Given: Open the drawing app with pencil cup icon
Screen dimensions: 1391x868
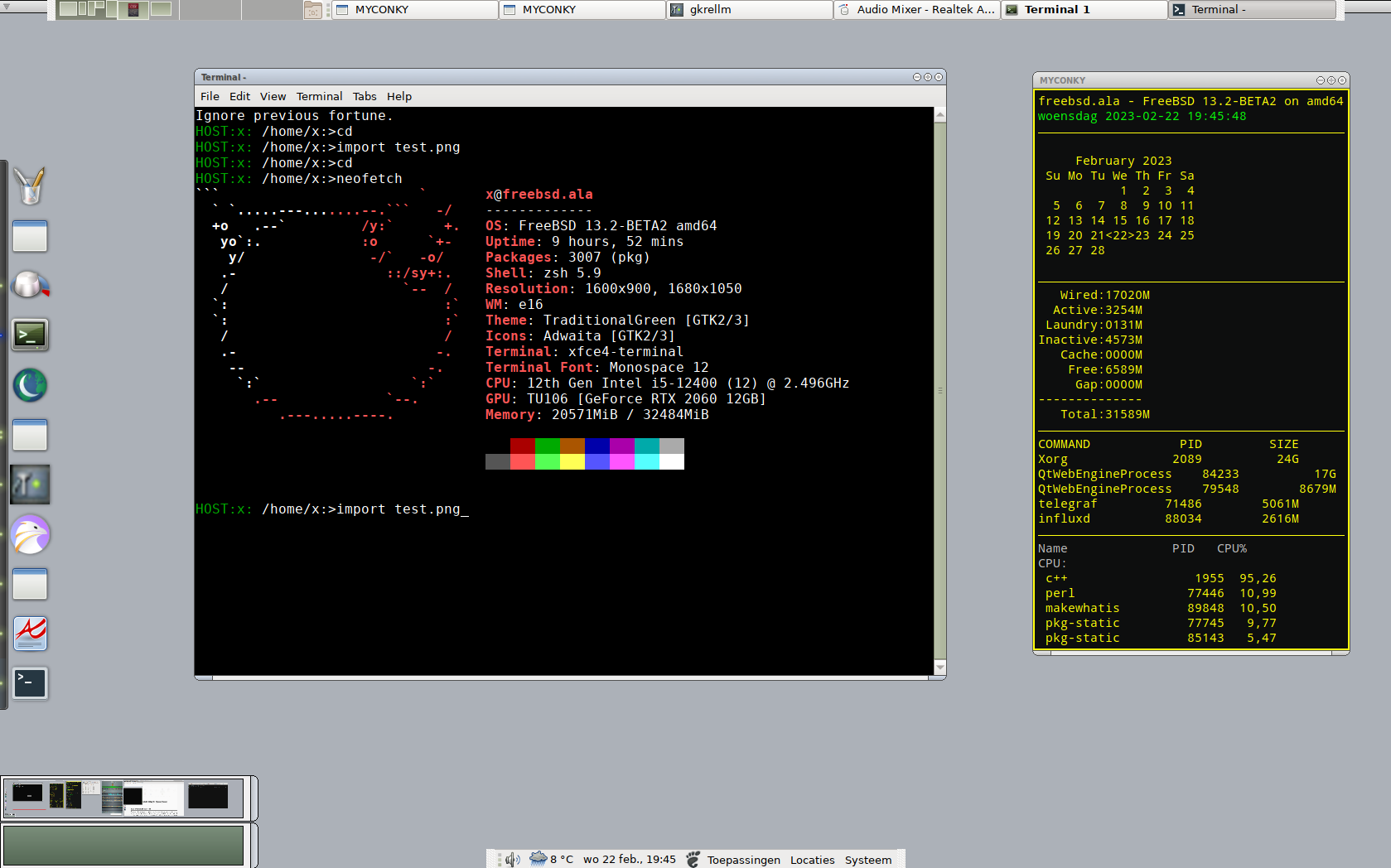Looking at the screenshot, I should coord(30,186).
